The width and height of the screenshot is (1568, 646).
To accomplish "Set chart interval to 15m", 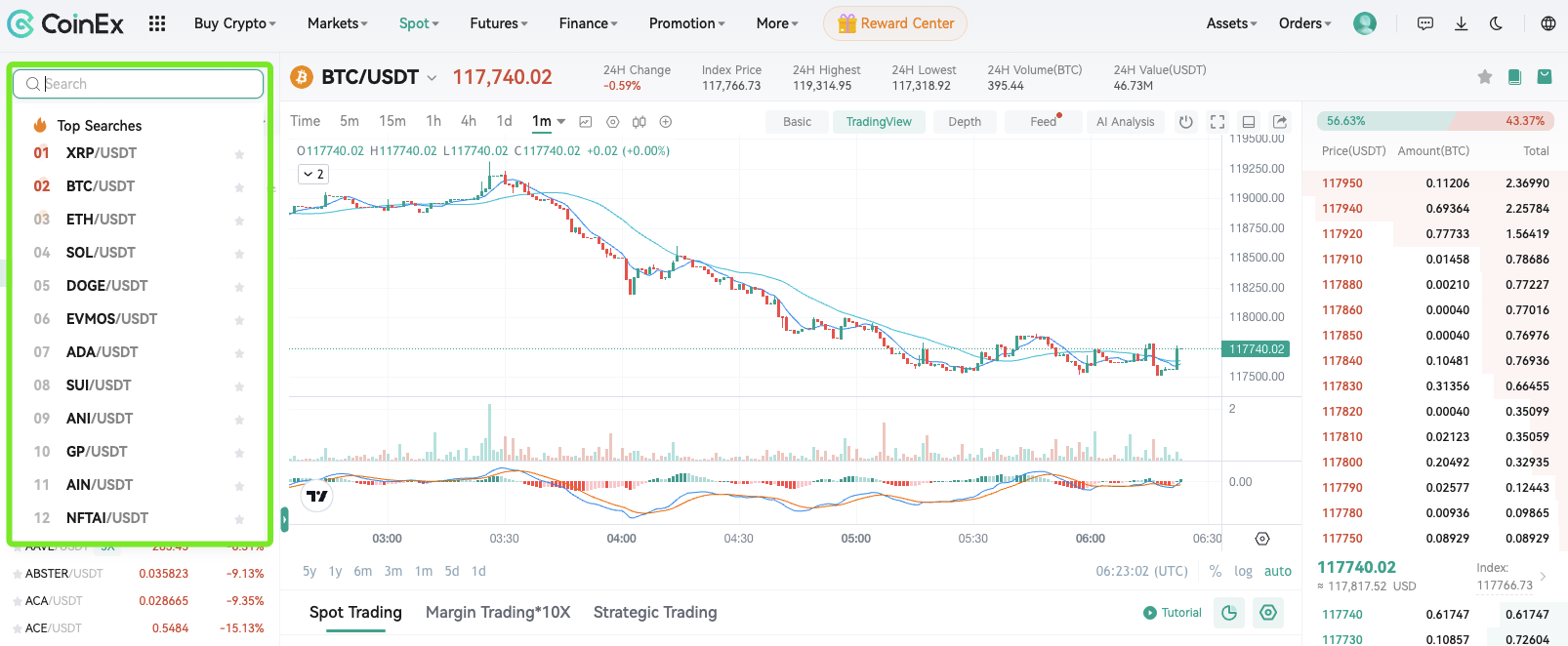I will coord(392,121).
